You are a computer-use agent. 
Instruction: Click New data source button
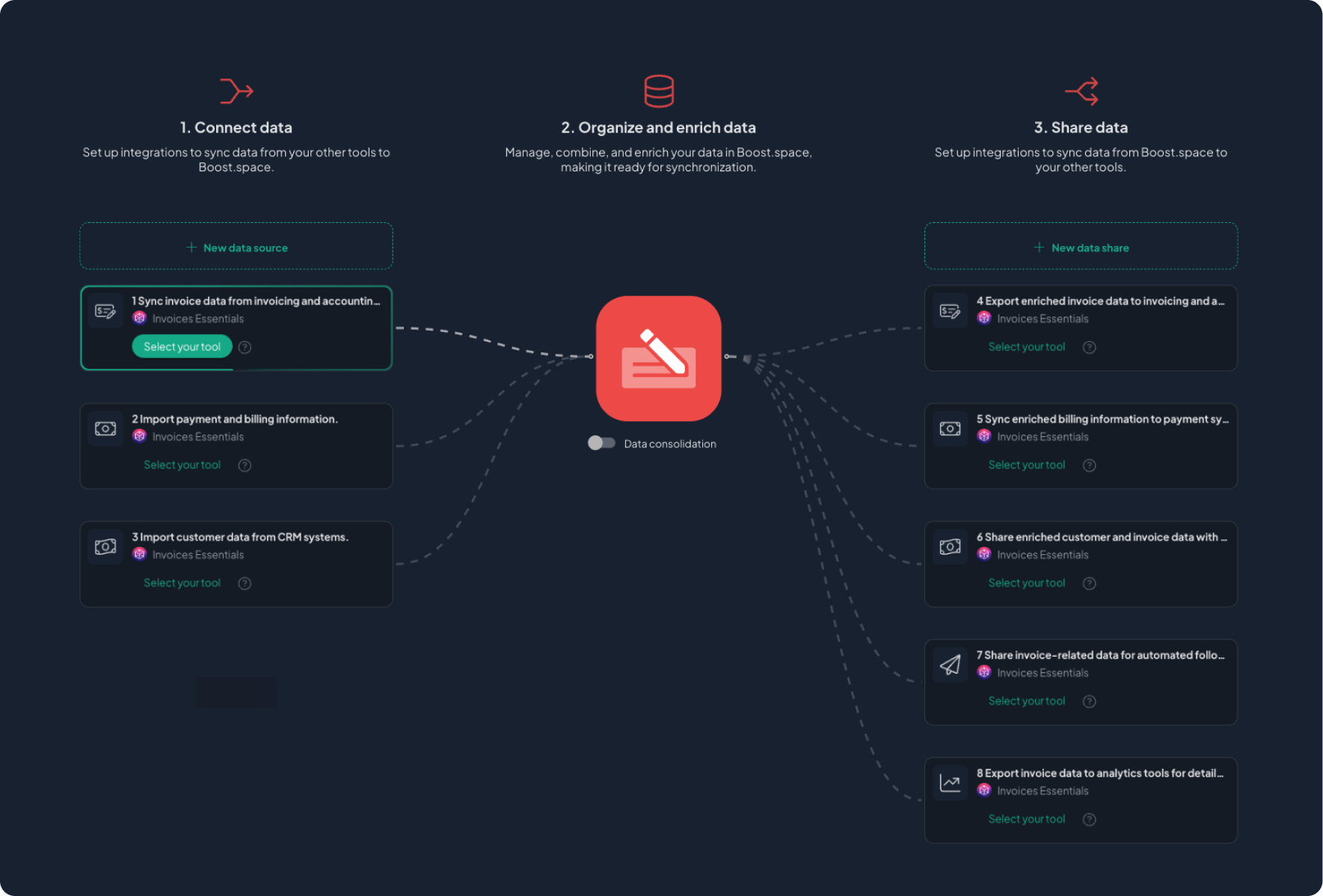click(x=236, y=247)
